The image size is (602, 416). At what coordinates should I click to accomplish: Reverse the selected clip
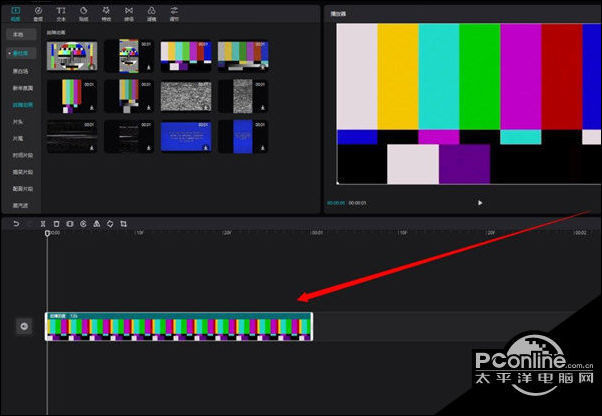(x=83, y=223)
